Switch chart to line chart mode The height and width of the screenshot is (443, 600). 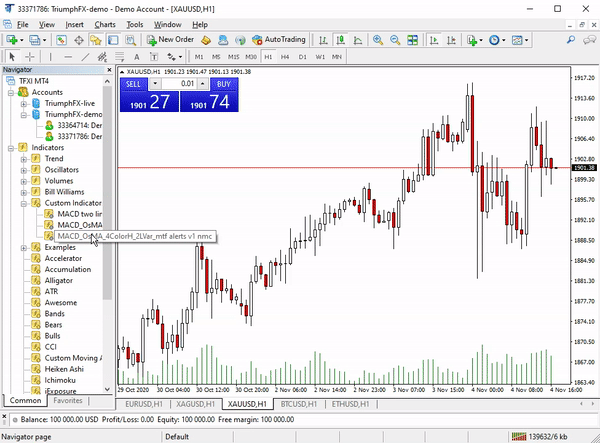358,40
